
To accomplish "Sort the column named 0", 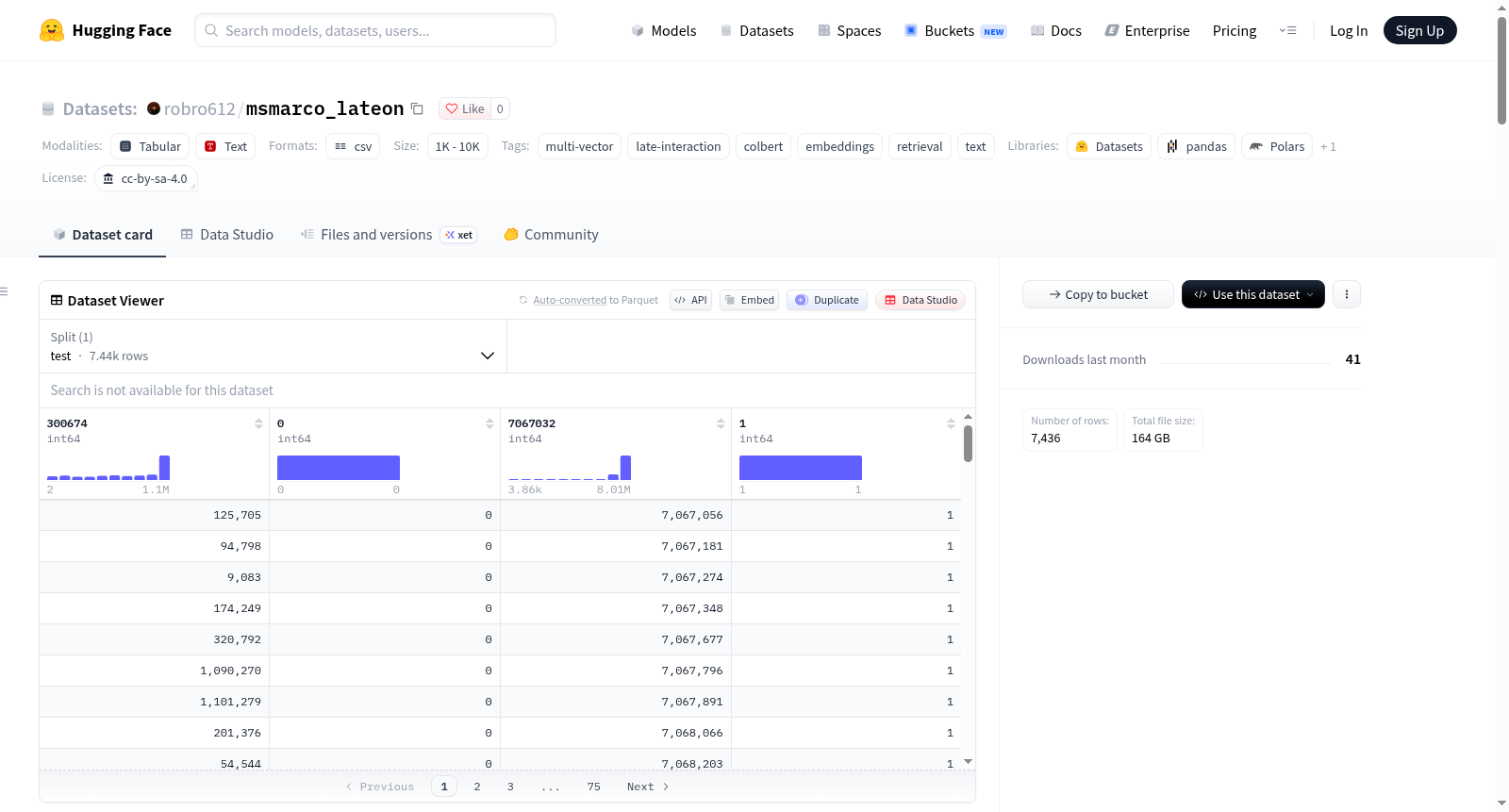I will 489,423.
